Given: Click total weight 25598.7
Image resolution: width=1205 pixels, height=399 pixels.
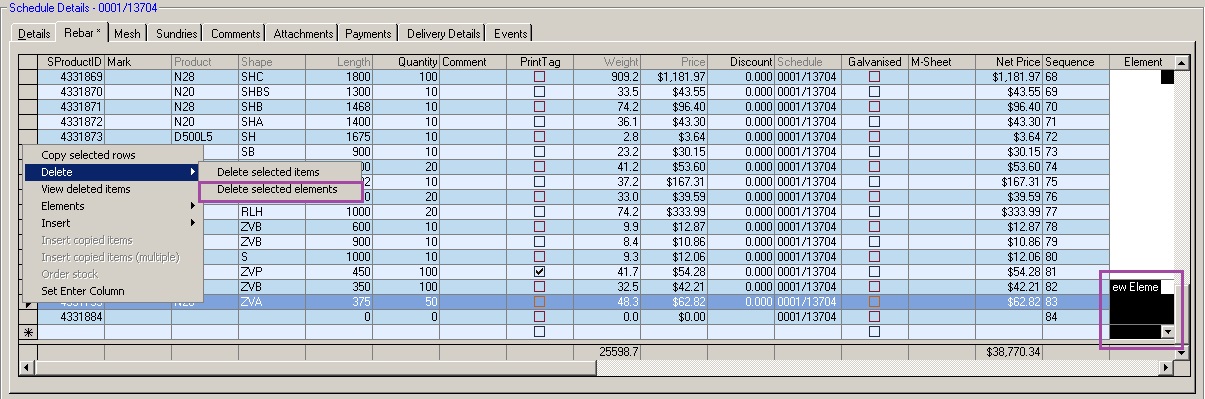Looking at the screenshot, I should point(607,352).
